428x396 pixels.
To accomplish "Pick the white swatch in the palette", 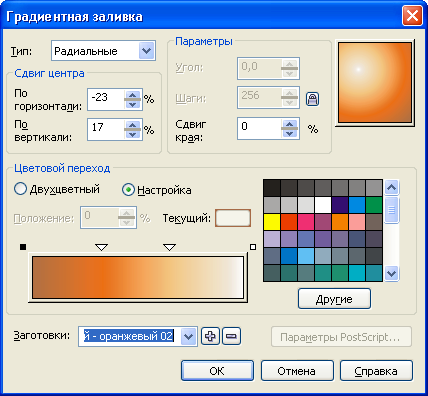I will (323, 205).
